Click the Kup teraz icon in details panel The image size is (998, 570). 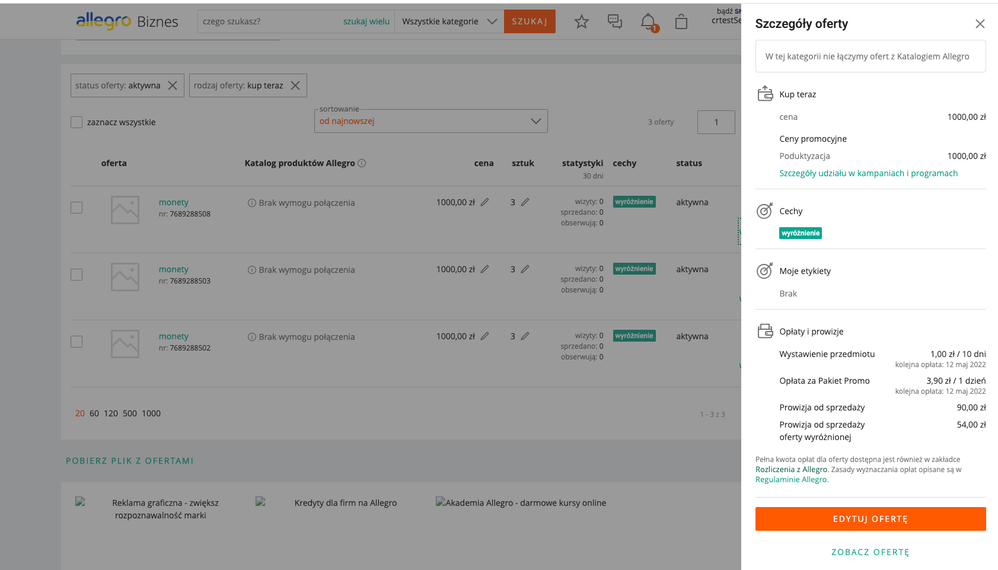[x=765, y=94]
